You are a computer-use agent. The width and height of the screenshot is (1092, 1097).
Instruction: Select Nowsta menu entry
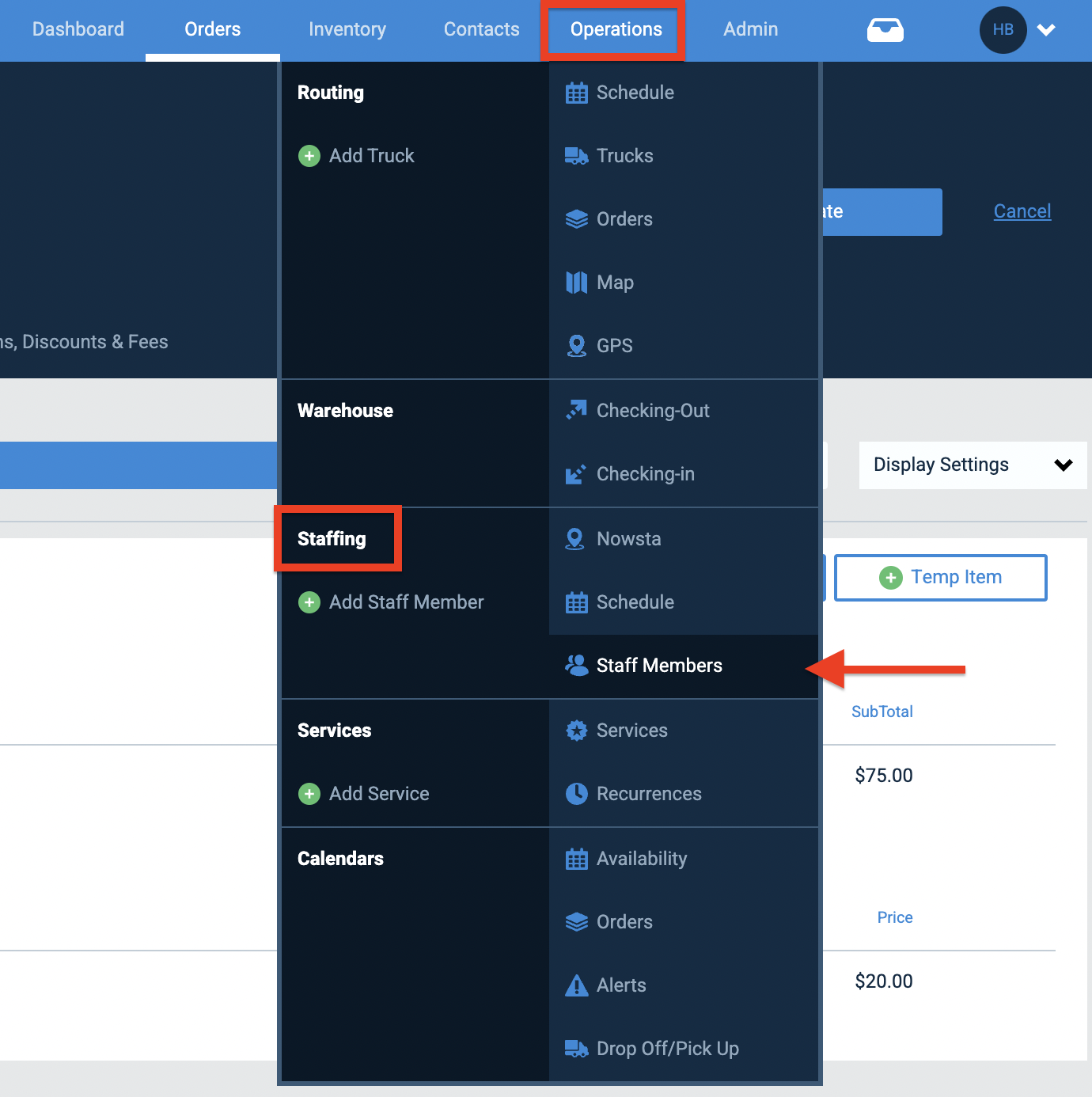tap(684, 539)
